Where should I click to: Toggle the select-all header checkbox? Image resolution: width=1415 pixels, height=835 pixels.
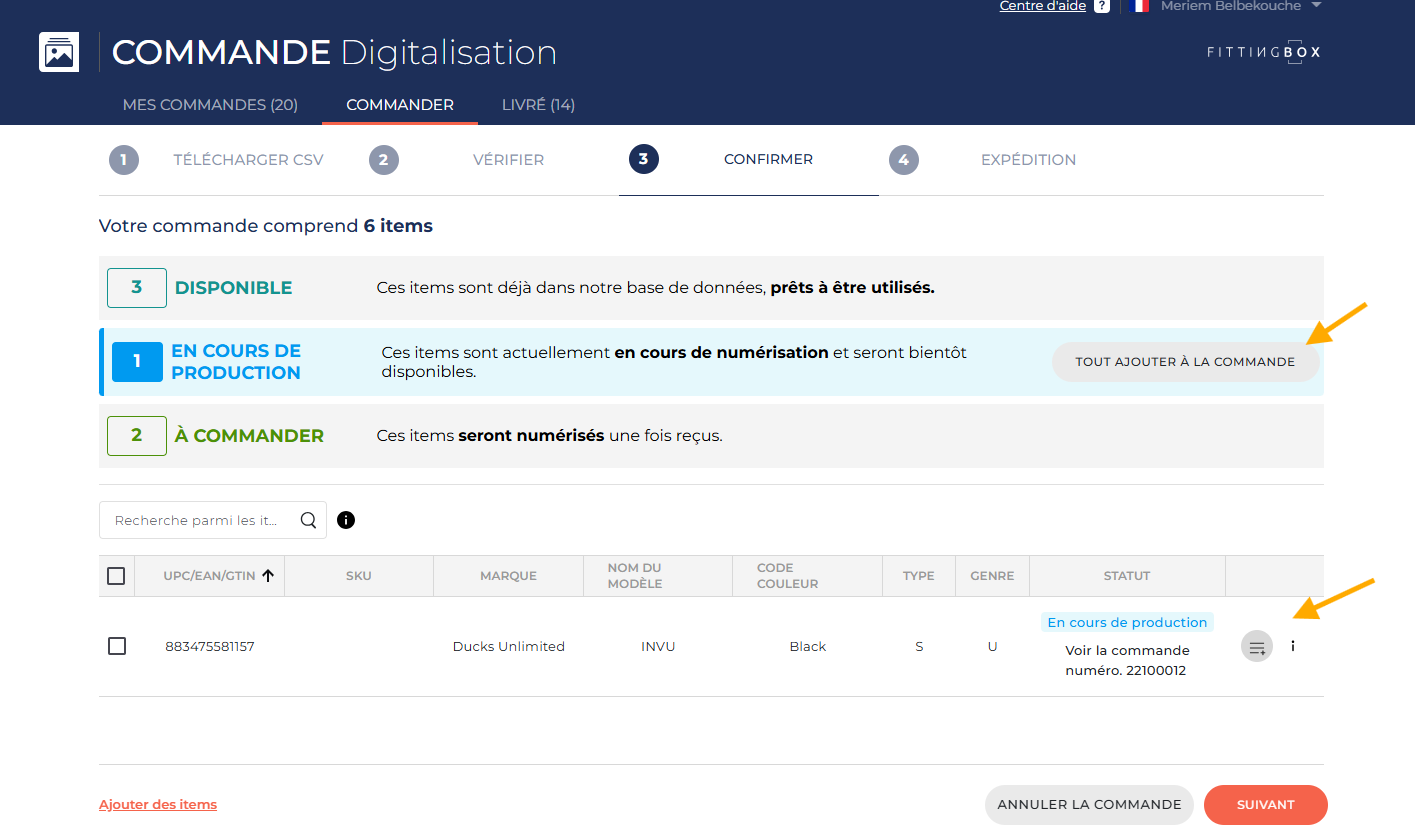click(116, 576)
